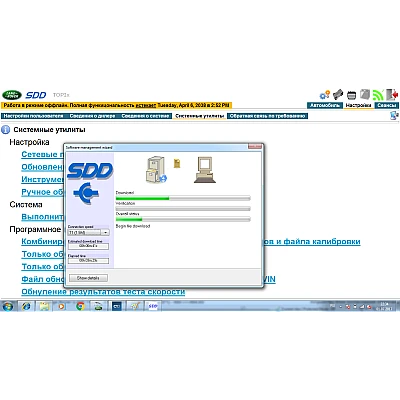Open Обнуление результатов теста скорости link
400x400 pixels.
tap(103, 292)
